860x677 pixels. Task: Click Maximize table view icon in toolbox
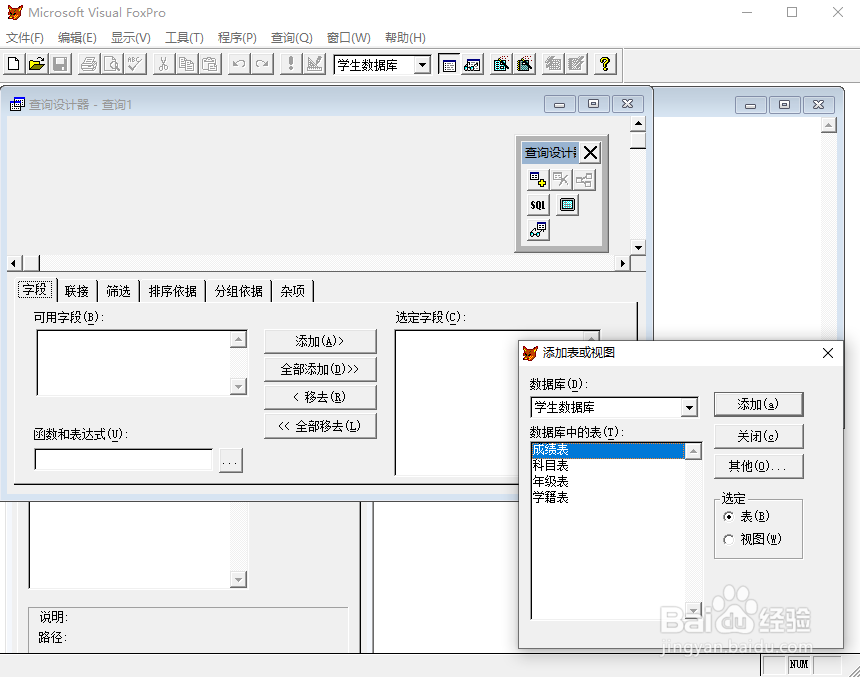click(568, 205)
